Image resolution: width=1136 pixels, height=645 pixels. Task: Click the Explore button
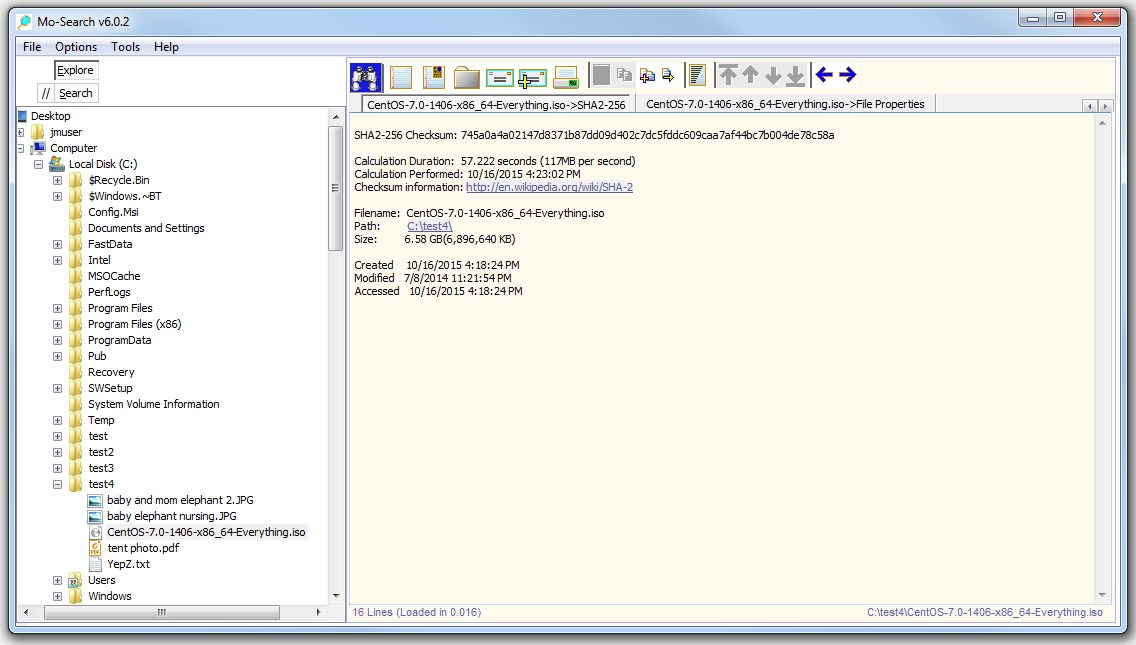tap(75, 70)
